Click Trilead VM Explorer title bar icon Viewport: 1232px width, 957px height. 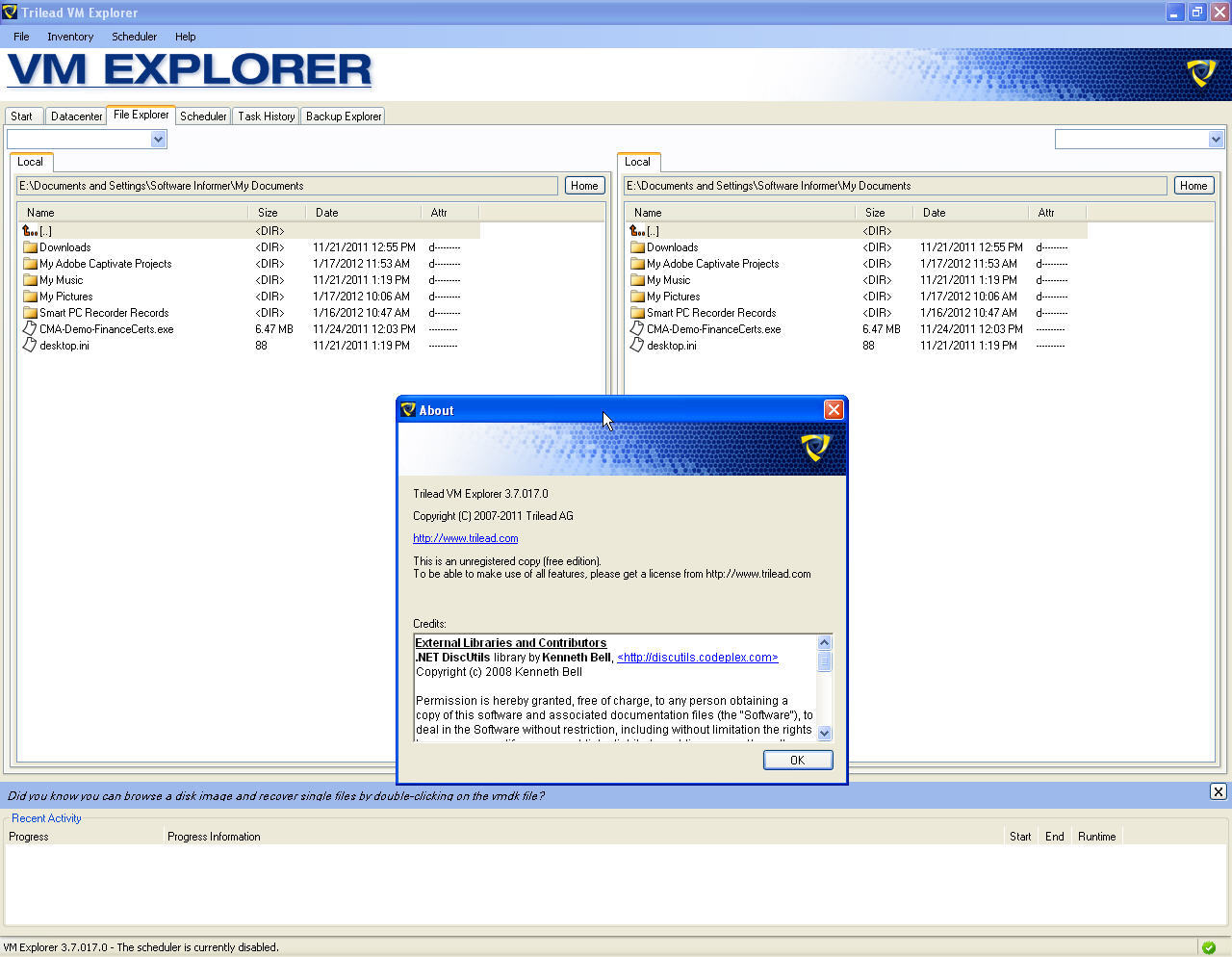(10, 13)
